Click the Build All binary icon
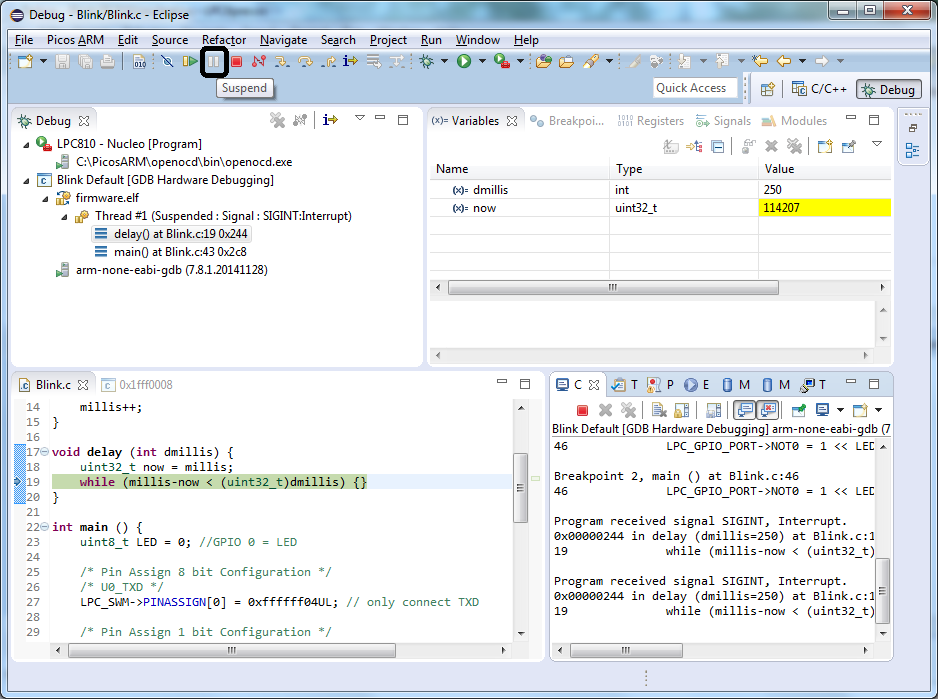The width and height of the screenshot is (938, 699). (139, 61)
